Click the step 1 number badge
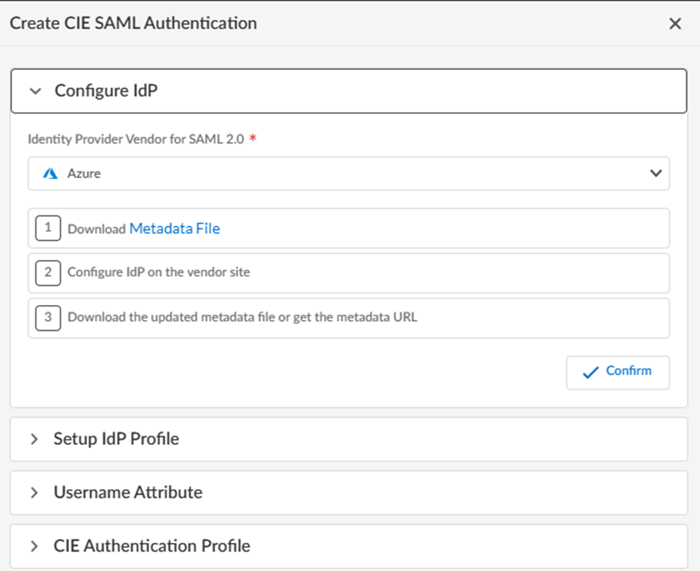700x571 pixels. (x=47, y=228)
